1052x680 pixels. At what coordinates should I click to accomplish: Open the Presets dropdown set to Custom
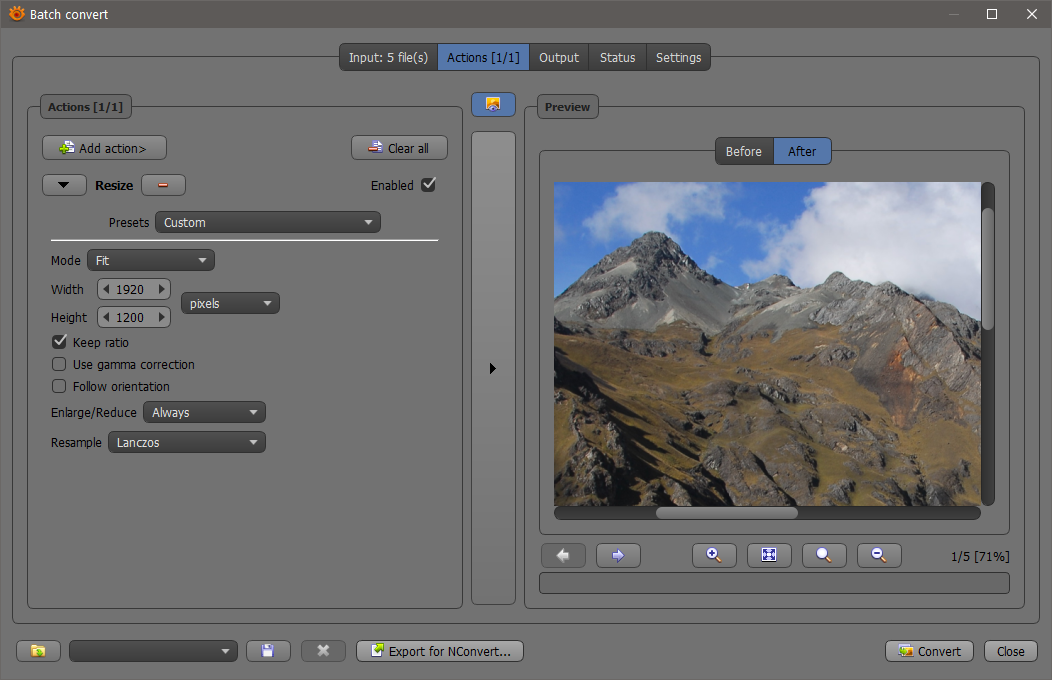click(x=267, y=222)
